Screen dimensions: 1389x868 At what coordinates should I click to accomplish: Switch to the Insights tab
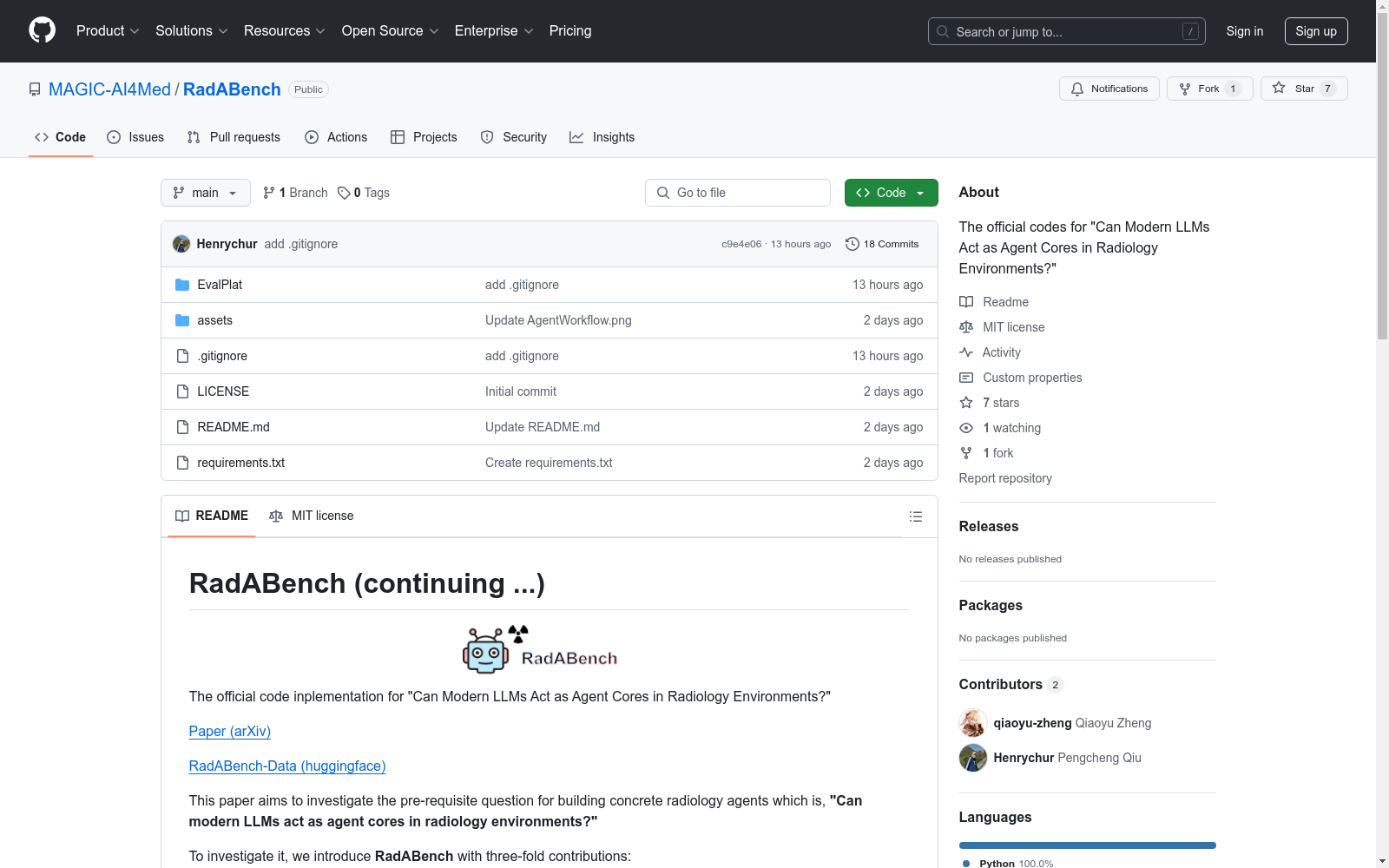(602, 137)
